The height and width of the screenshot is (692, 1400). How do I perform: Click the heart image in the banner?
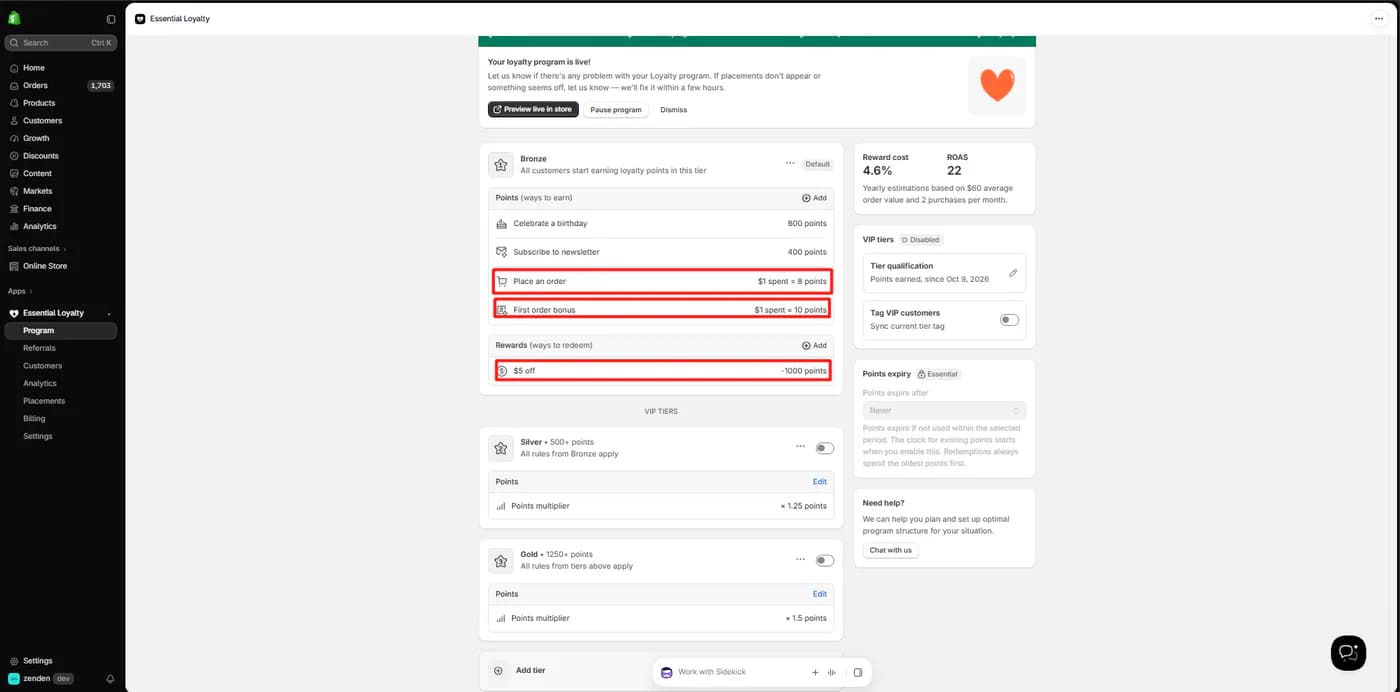coord(997,86)
